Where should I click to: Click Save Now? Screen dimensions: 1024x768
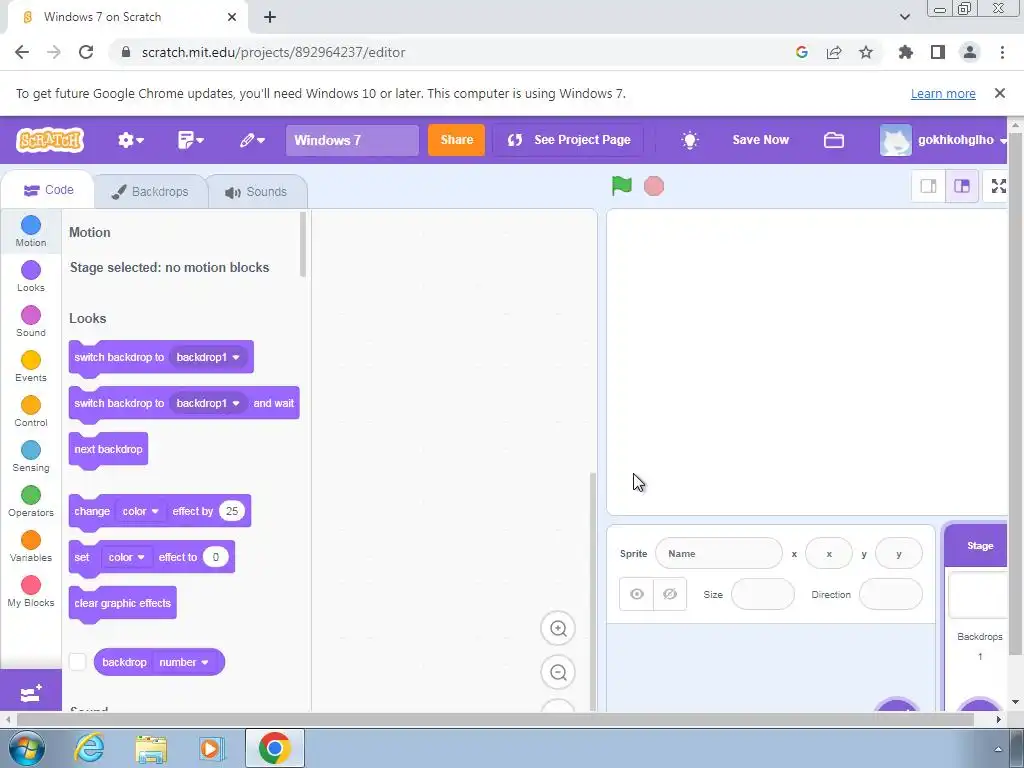[x=760, y=140]
